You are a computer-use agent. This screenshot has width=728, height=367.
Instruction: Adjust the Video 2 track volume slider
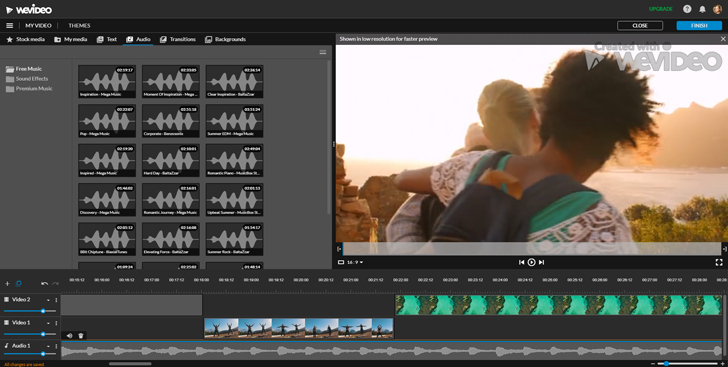pyautogui.click(x=30, y=311)
